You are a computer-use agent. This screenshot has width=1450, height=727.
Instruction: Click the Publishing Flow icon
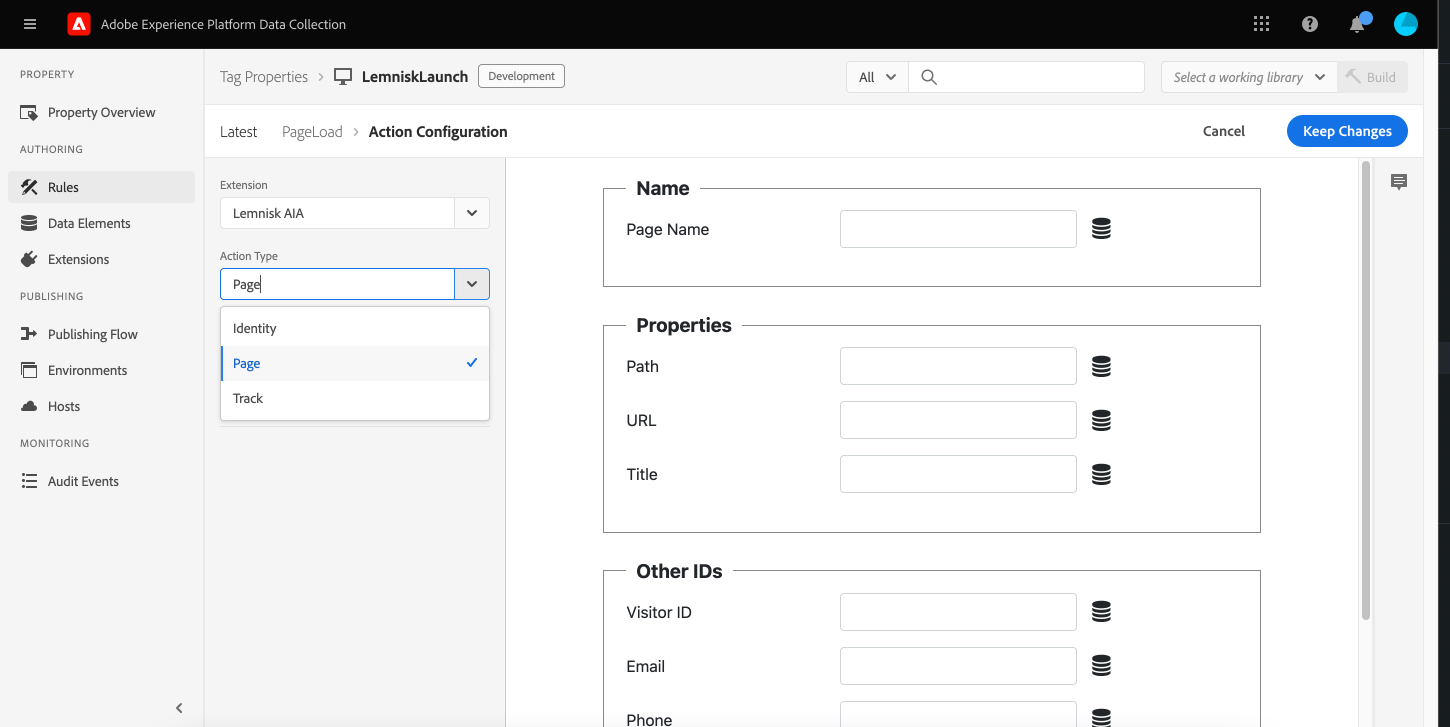coord(29,334)
